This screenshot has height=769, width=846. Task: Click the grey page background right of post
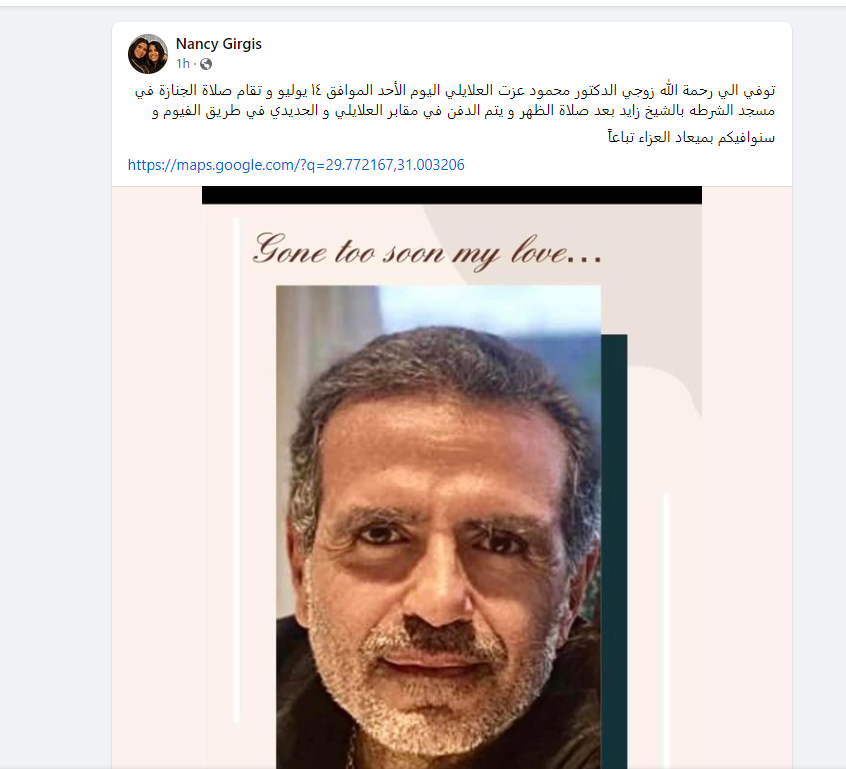(x=819, y=378)
